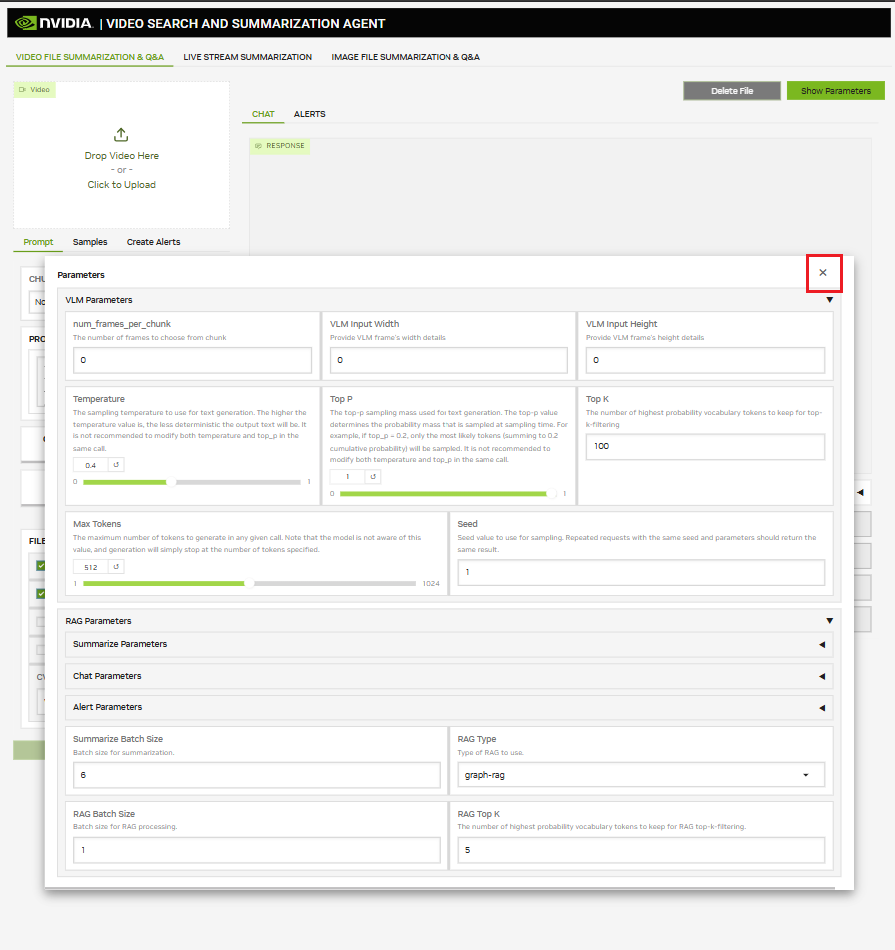Image resolution: width=895 pixels, height=950 pixels.
Task: Open the Image File Summarization & Q&A tab
Action: [x=405, y=57]
